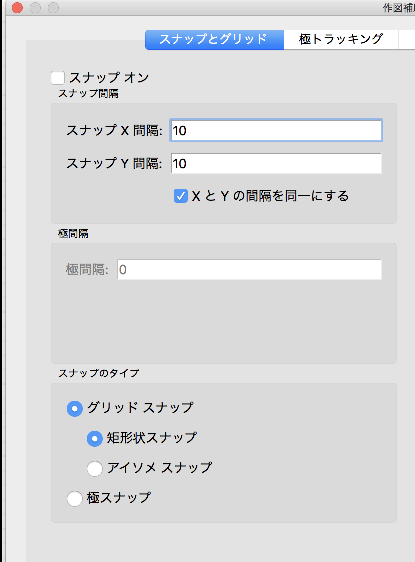Uncheck X と Y の間隔を同一にする
The height and width of the screenshot is (562, 415).
click(181, 196)
